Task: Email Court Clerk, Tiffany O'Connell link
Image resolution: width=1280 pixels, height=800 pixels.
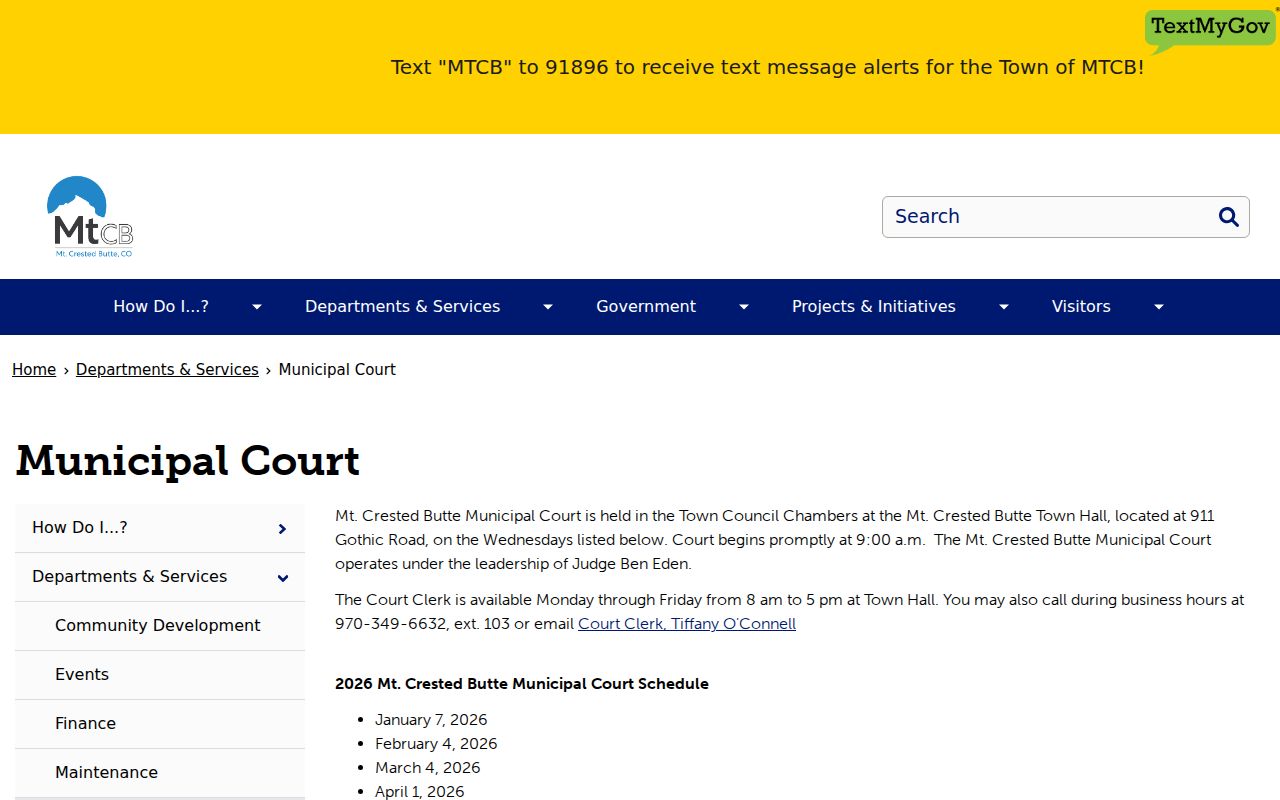Action: 687,624
